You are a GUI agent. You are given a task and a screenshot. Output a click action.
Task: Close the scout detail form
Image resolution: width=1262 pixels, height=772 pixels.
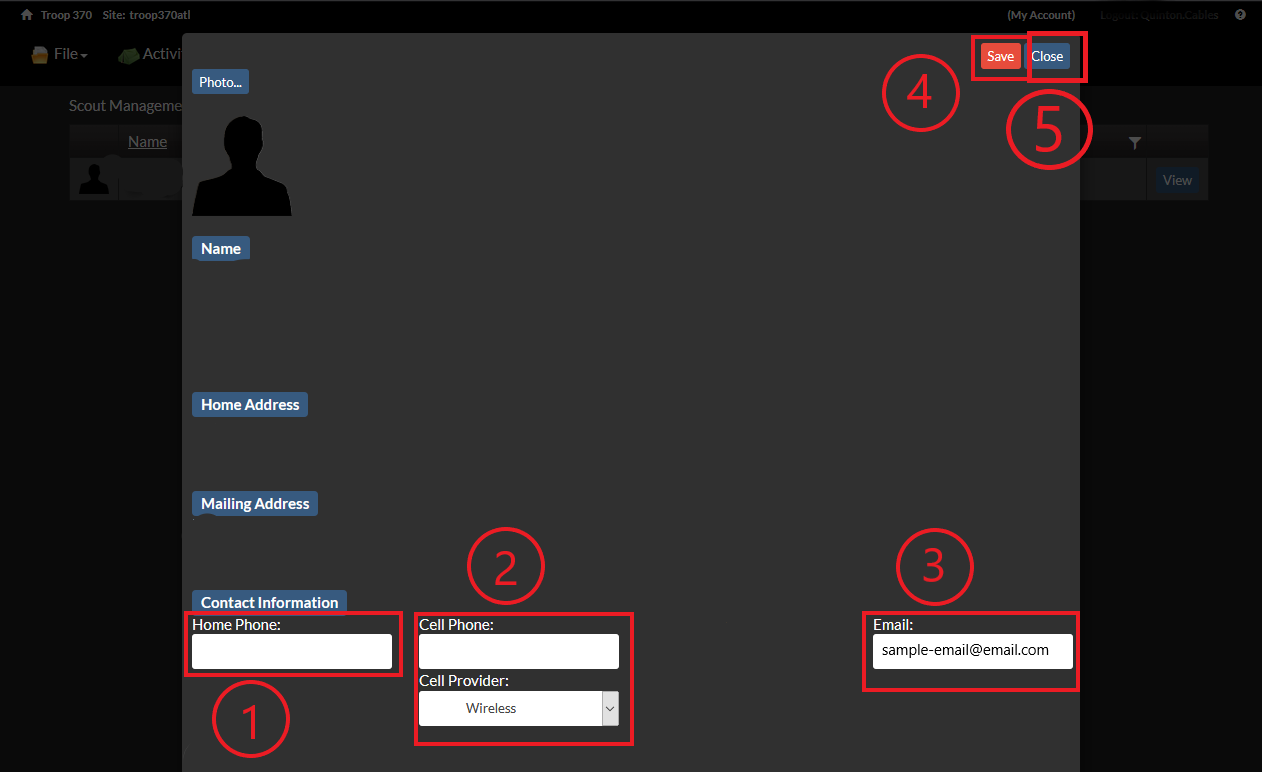pyautogui.click(x=1047, y=56)
